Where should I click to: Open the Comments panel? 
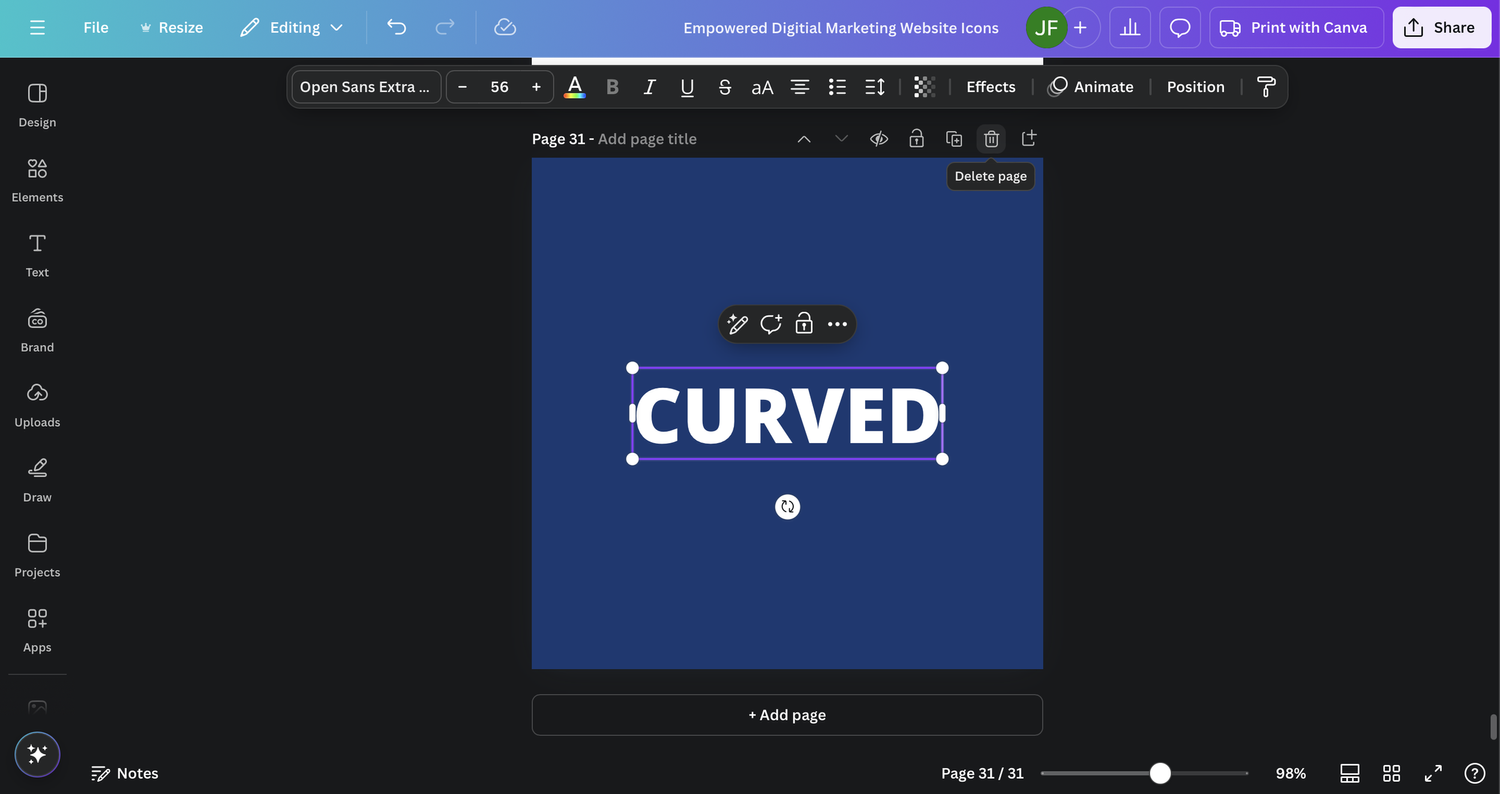tap(1179, 27)
